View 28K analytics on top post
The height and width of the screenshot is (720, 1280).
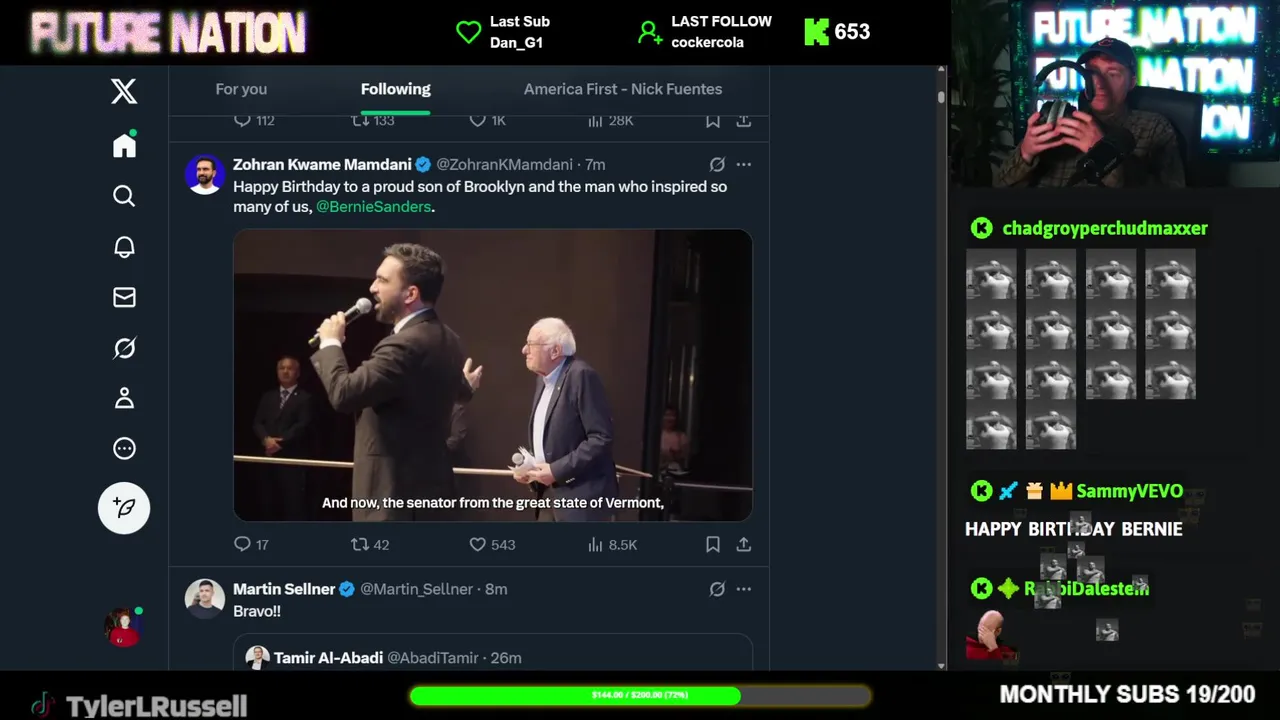coord(610,120)
